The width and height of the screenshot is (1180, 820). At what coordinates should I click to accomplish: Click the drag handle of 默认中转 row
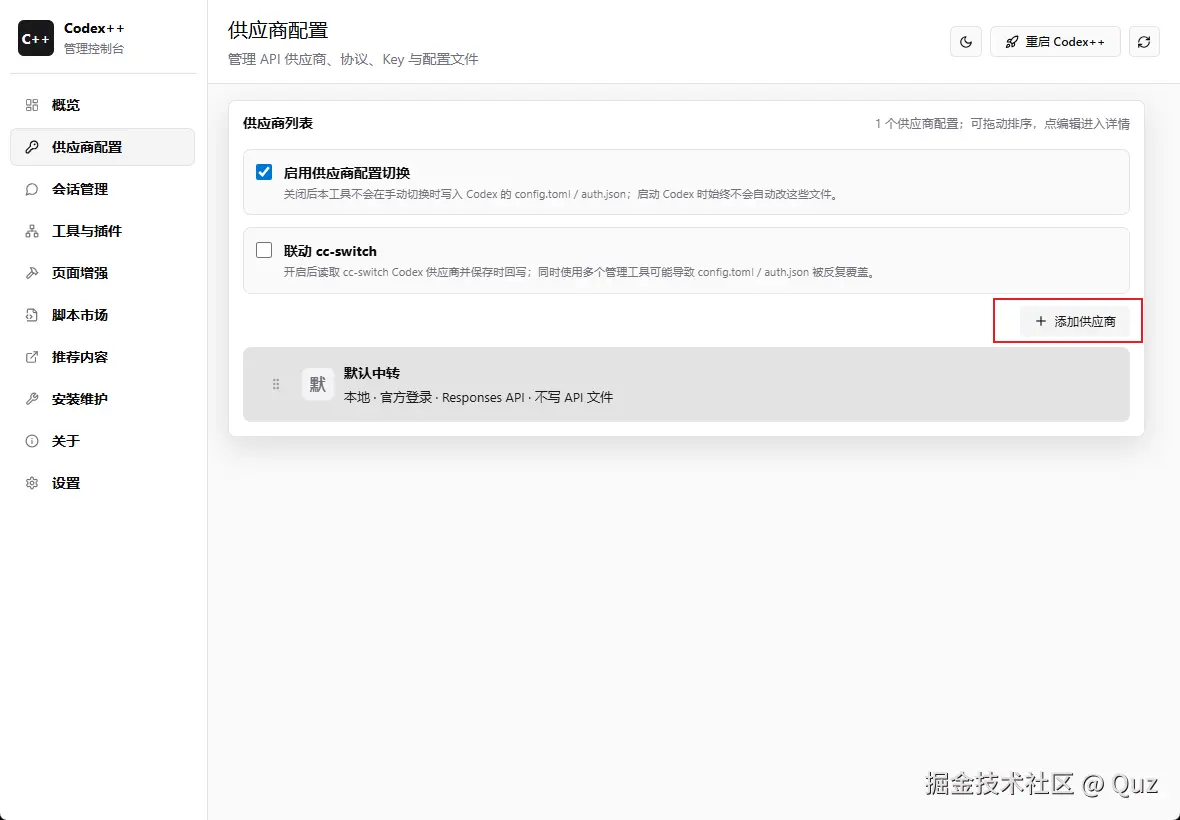coord(276,384)
